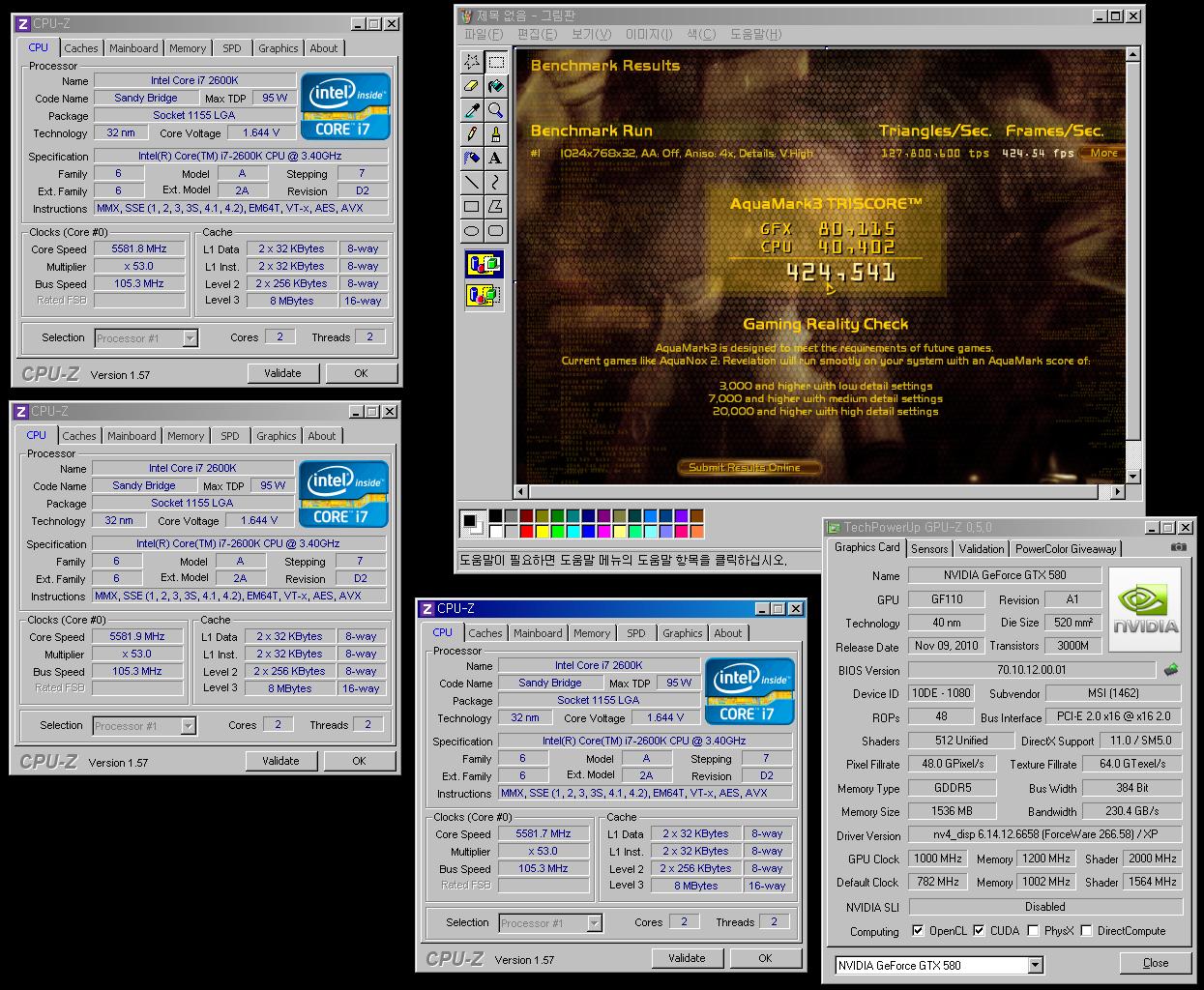Open Processor #1 dropdown in 5581.7 MHz CPU-Z
1204x990 pixels.
click(594, 923)
